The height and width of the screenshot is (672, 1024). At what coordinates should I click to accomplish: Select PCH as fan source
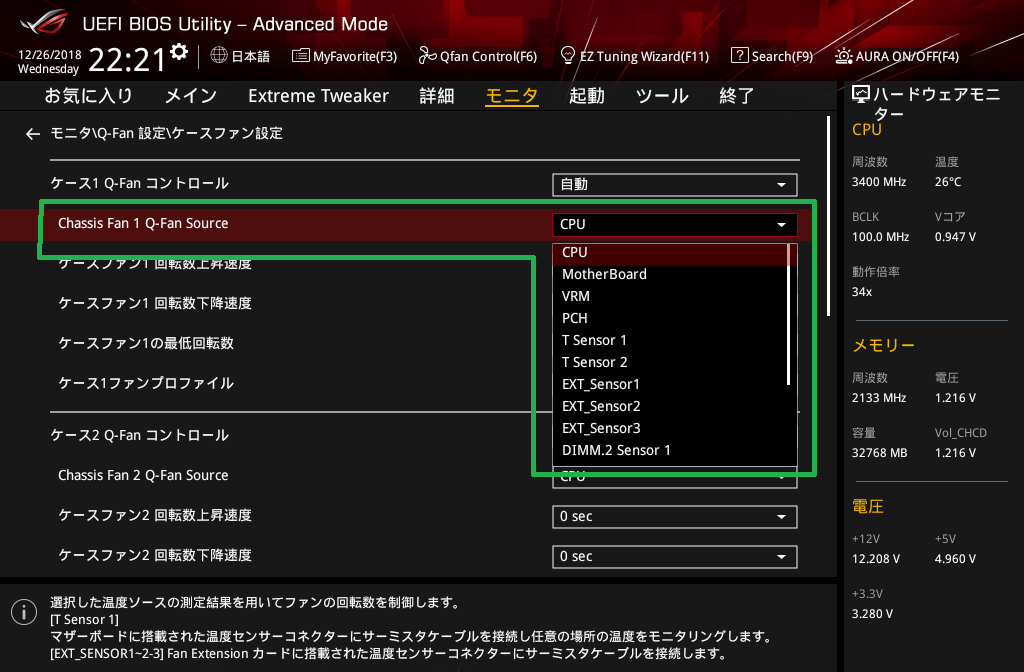(x=670, y=319)
